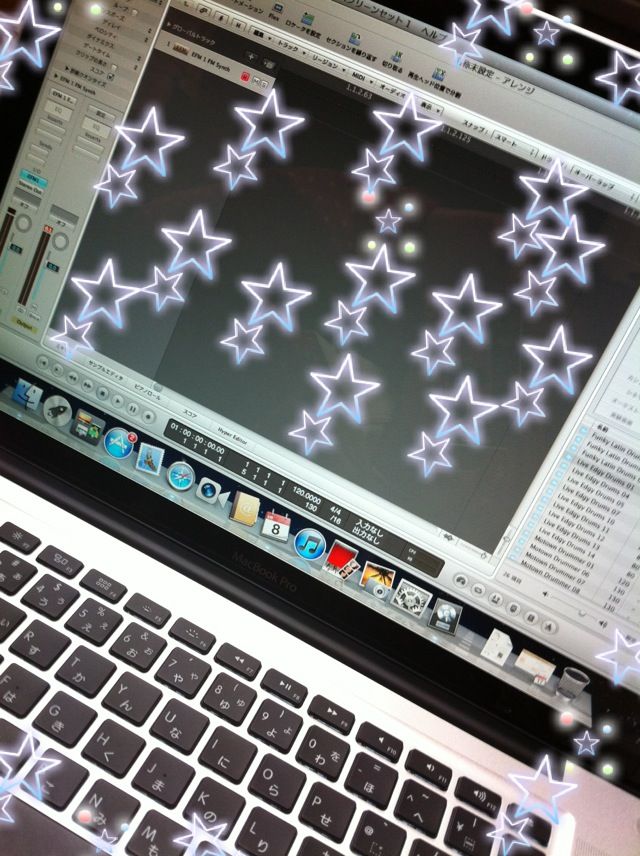The image size is (640, 856).
Task: Select the Live Edgy Drums 01 loop
Action: 605,476
